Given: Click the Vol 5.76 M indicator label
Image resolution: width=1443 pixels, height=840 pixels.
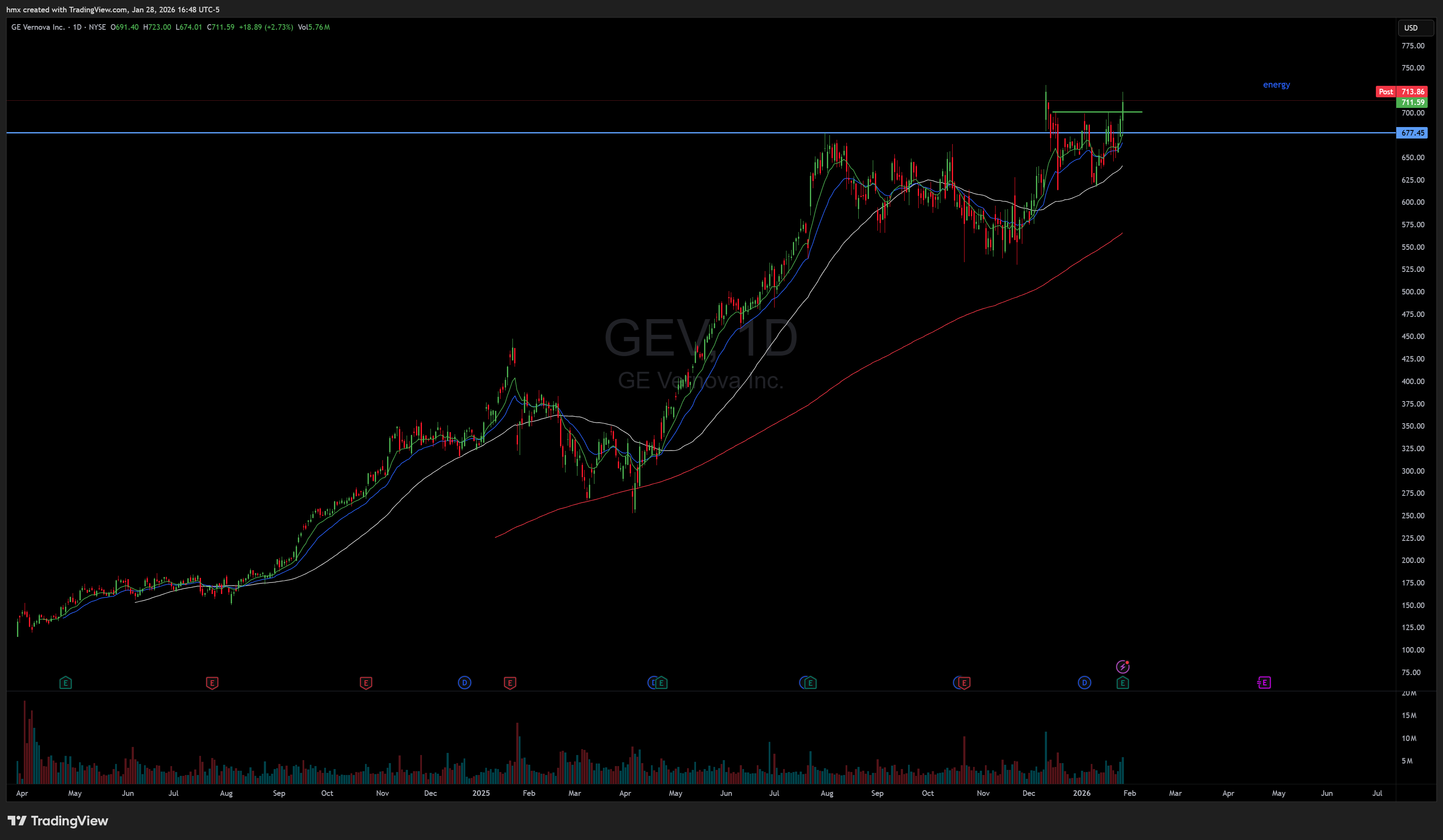Looking at the screenshot, I should pyautogui.click(x=314, y=27).
